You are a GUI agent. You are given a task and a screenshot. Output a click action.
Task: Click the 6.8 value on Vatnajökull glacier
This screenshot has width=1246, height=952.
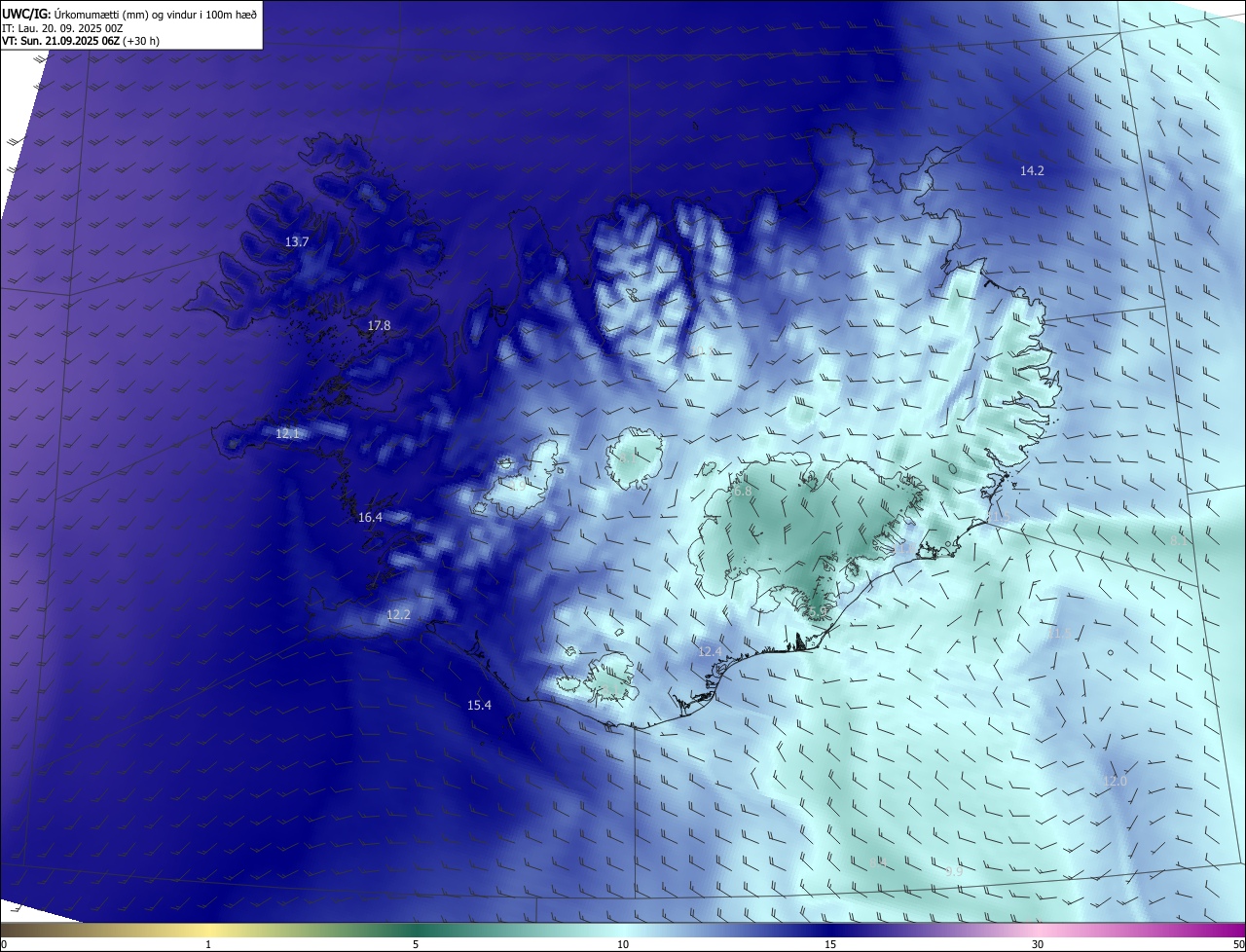(742, 491)
